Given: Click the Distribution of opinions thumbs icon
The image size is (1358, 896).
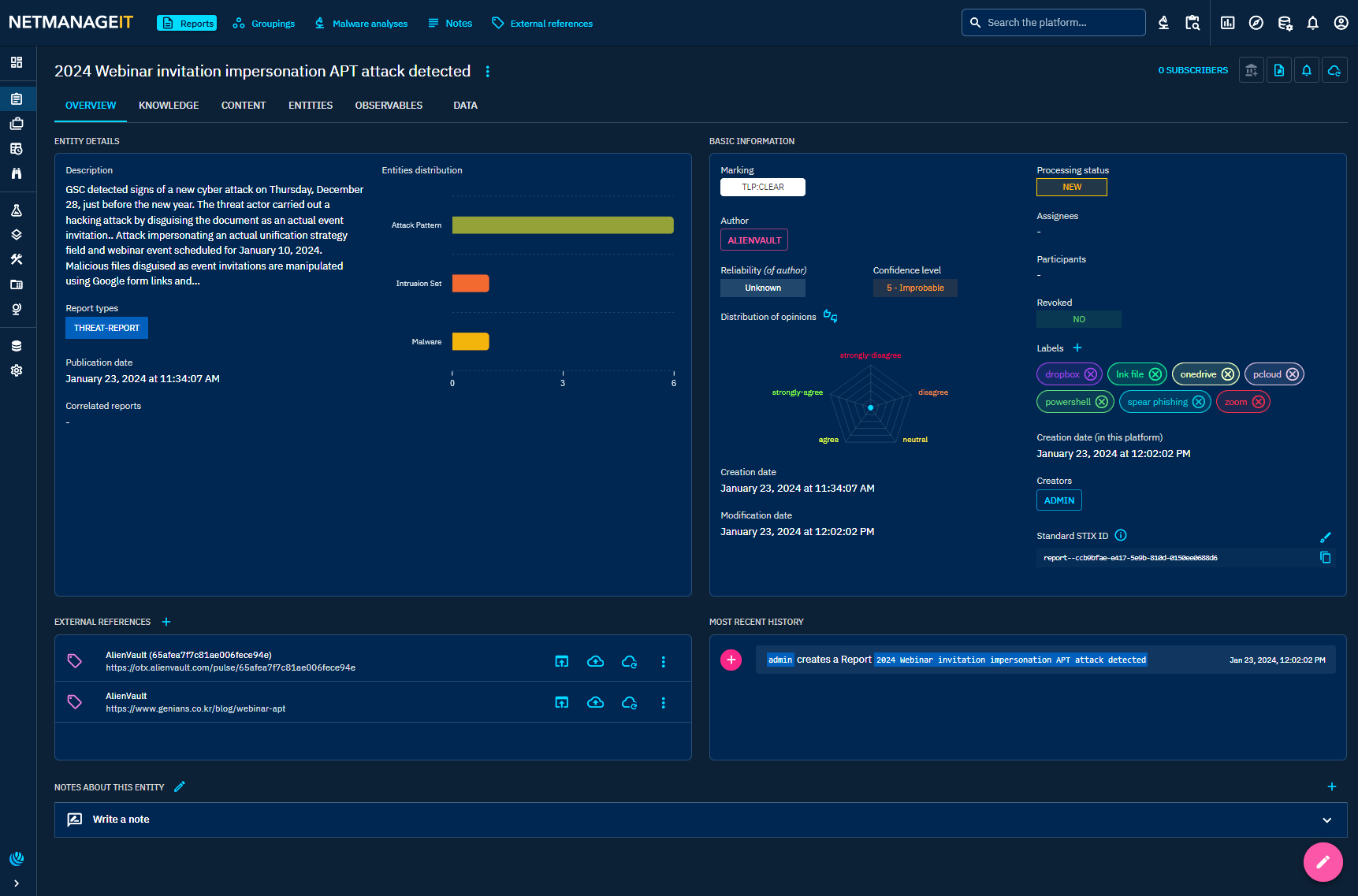Looking at the screenshot, I should pos(830,317).
